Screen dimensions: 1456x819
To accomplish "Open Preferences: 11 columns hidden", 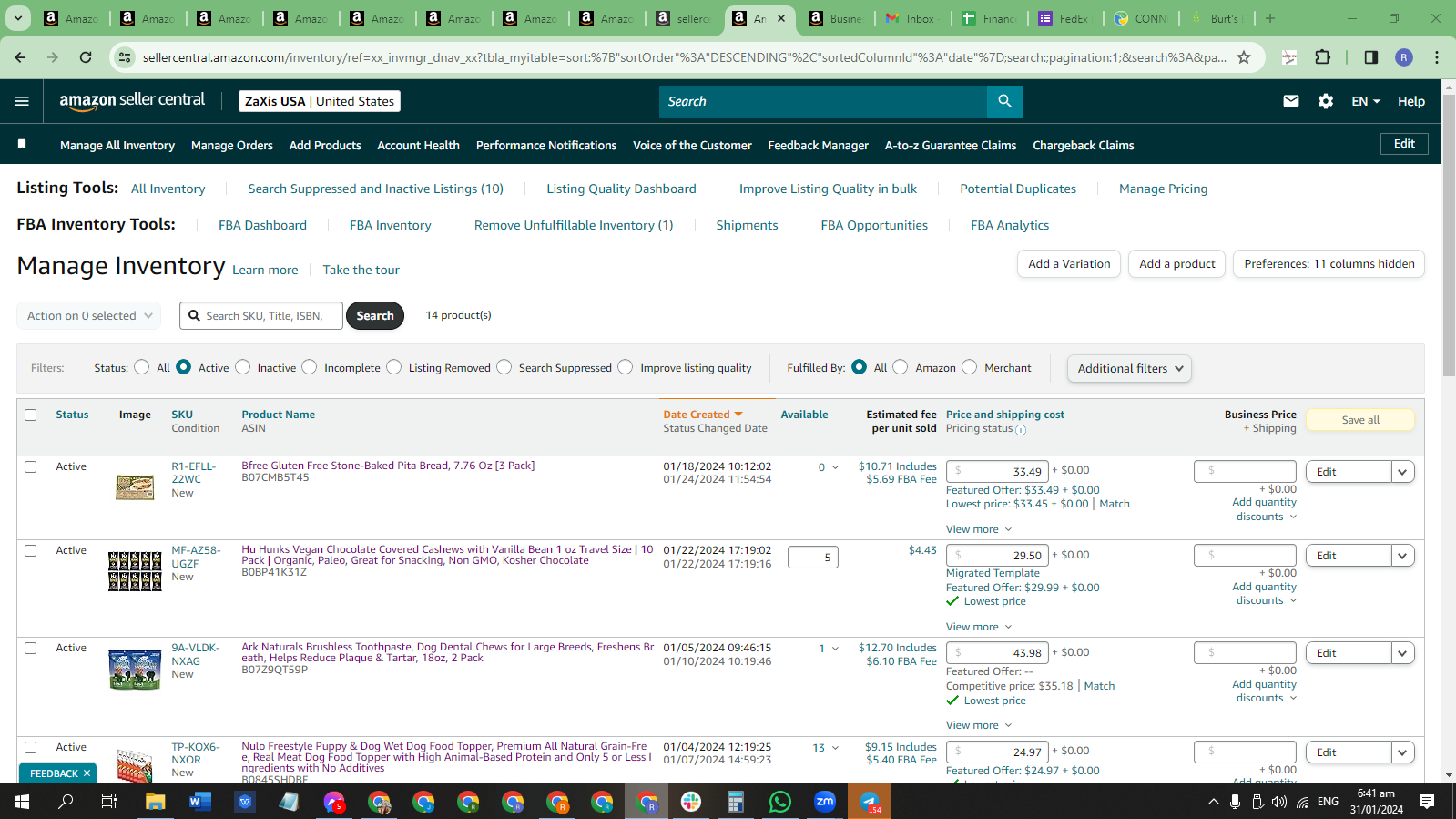I will tap(1329, 264).
